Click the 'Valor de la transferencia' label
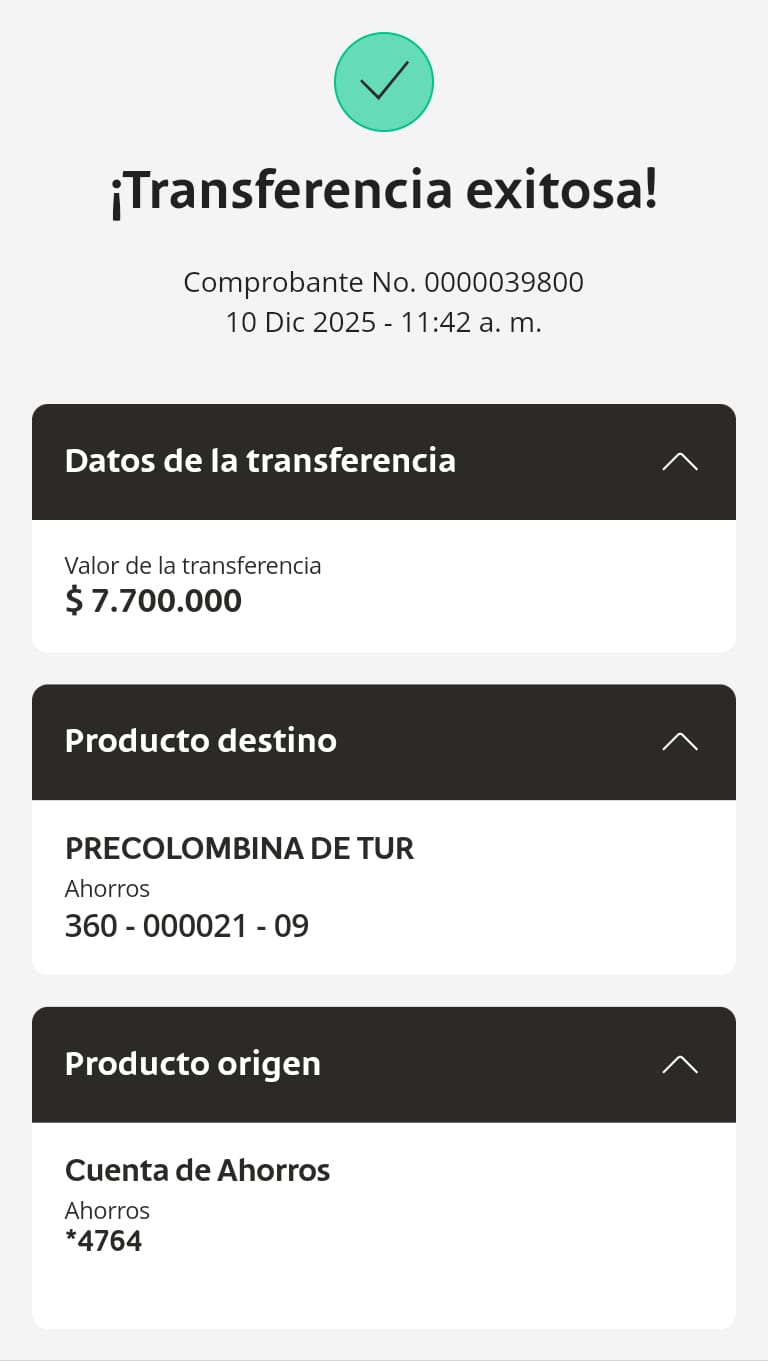The width and height of the screenshot is (768, 1361). click(193, 566)
